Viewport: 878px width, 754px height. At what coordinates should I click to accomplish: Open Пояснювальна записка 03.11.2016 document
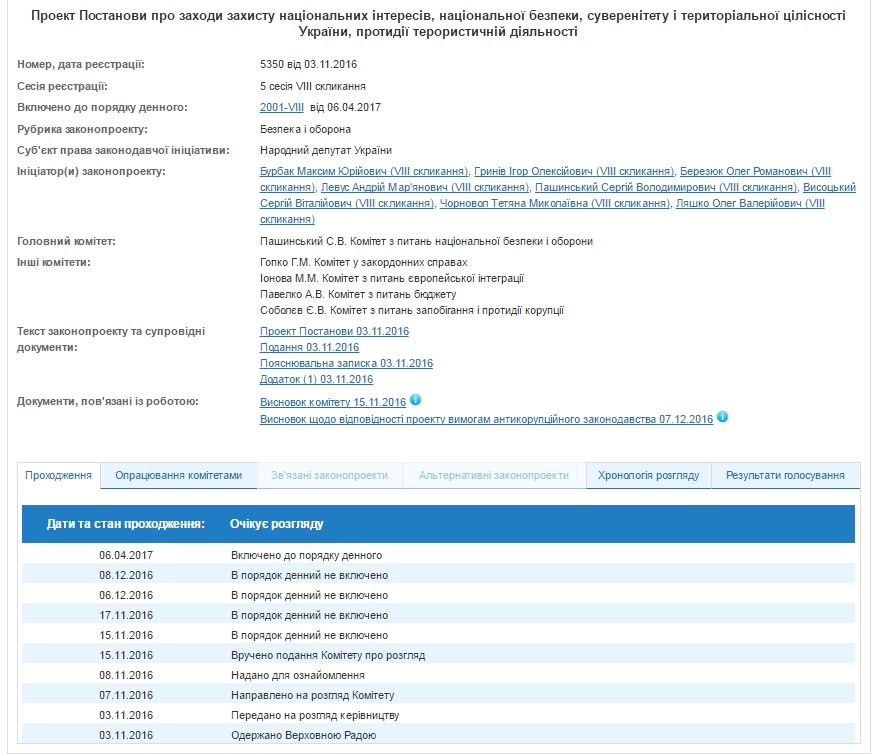[346, 364]
